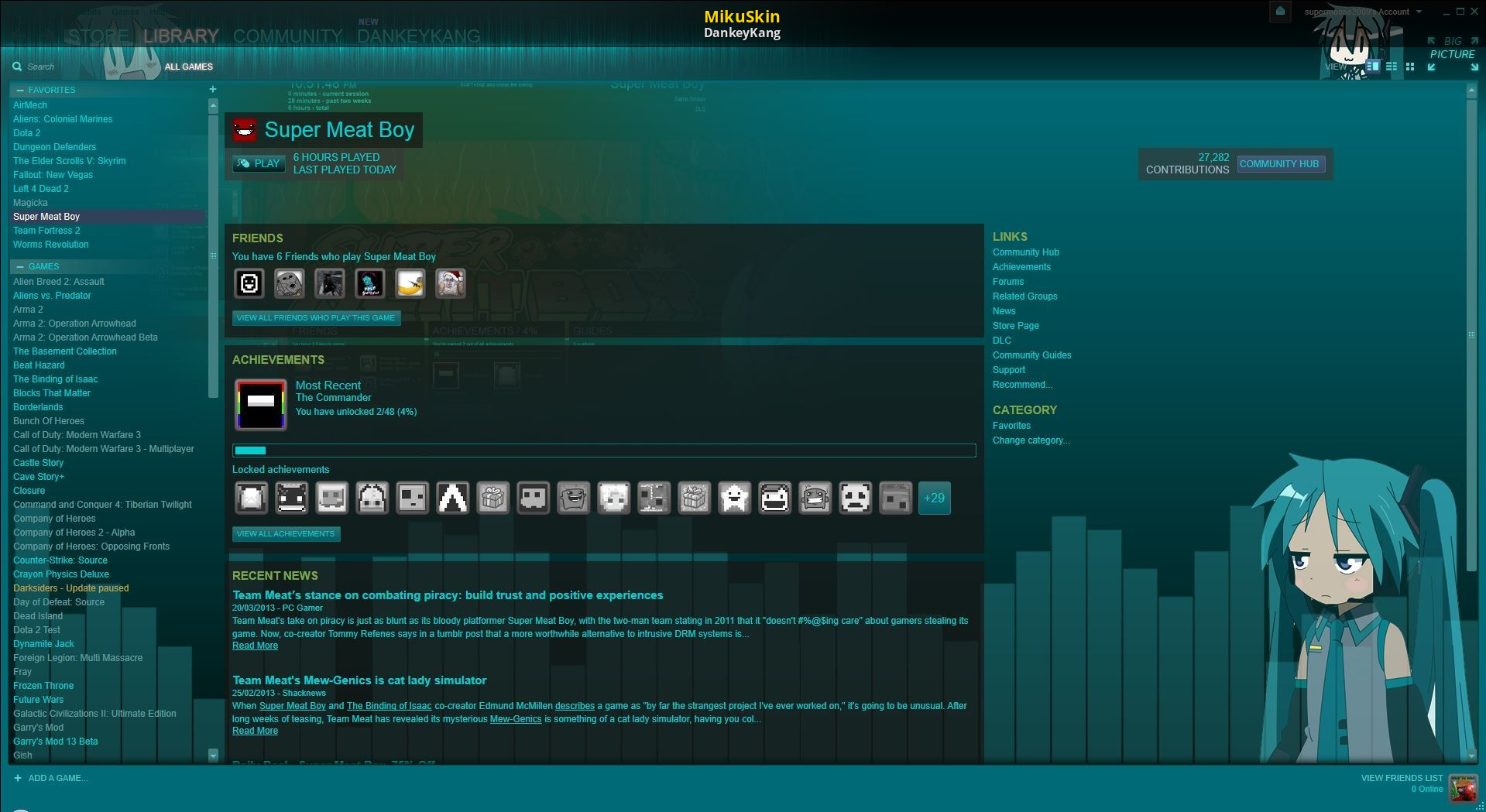Click Read More under the piracy article
1486x812 pixels.
point(255,646)
